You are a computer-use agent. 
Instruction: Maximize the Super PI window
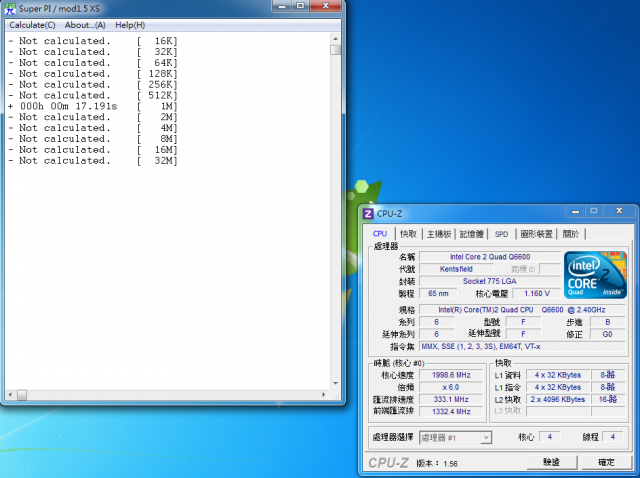[x=300, y=6]
